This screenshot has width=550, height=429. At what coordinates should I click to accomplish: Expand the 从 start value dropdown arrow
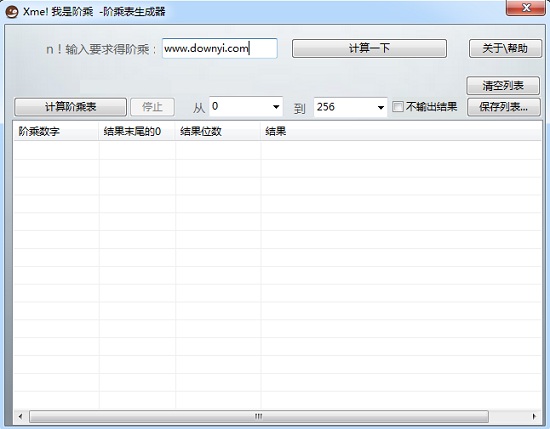pyautogui.click(x=276, y=107)
